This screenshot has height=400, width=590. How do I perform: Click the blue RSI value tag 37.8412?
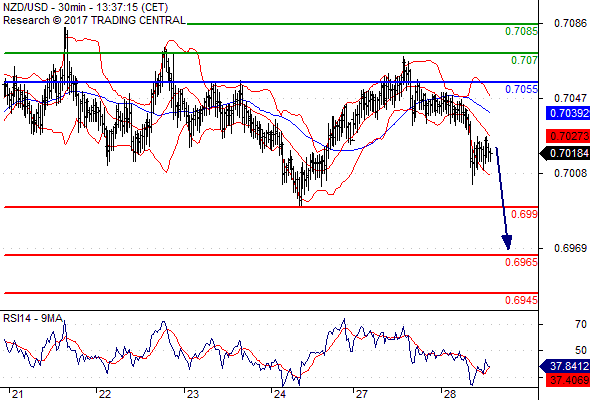pyautogui.click(x=566, y=366)
